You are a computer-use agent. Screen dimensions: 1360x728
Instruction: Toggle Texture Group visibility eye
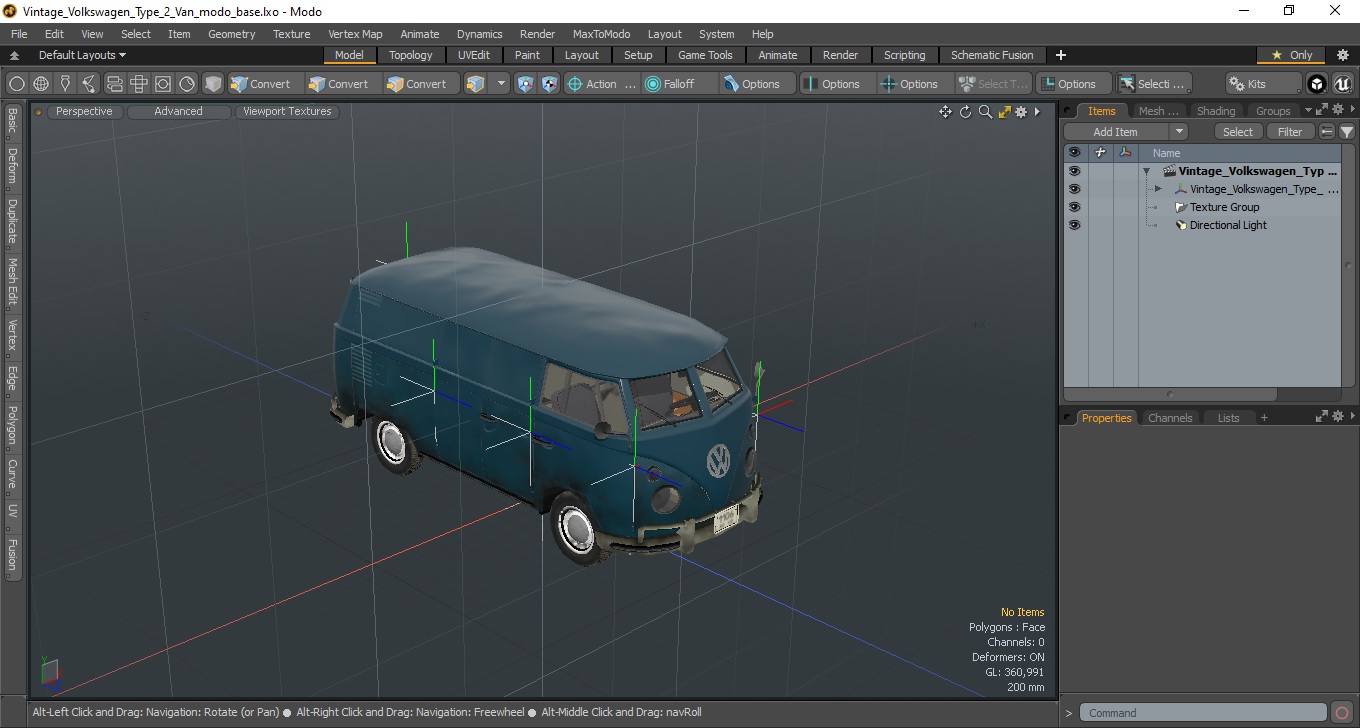tap(1074, 207)
